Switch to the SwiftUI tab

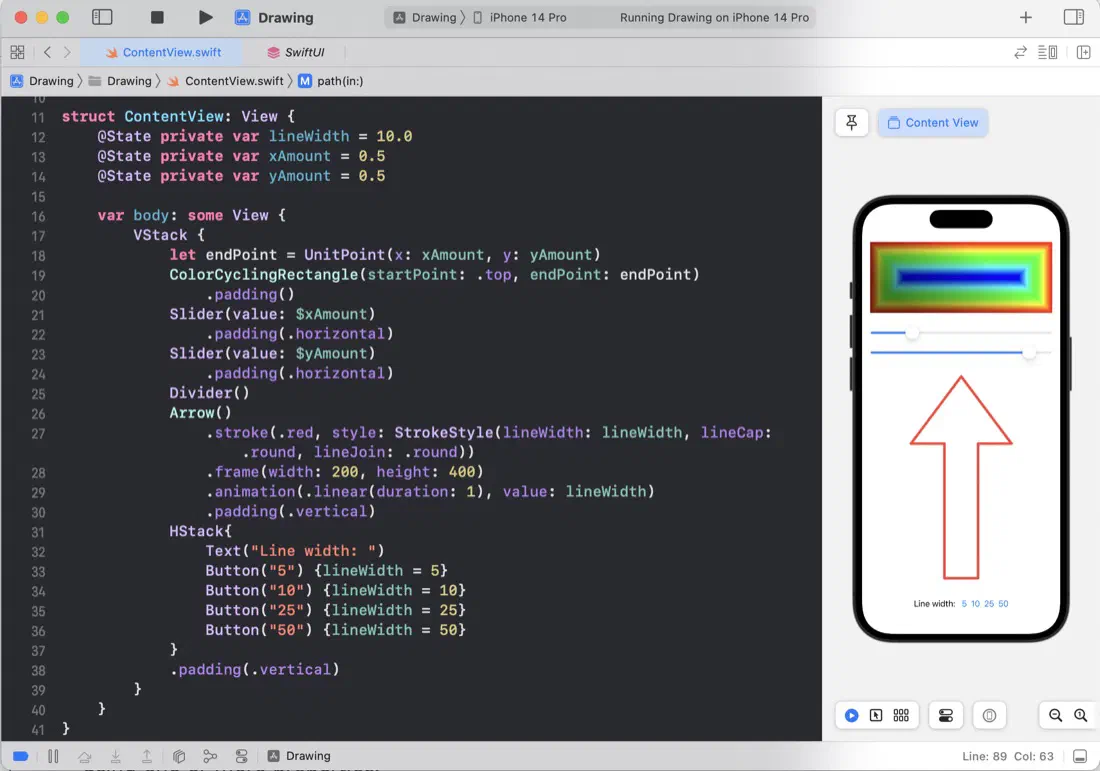(x=295, y=52)
